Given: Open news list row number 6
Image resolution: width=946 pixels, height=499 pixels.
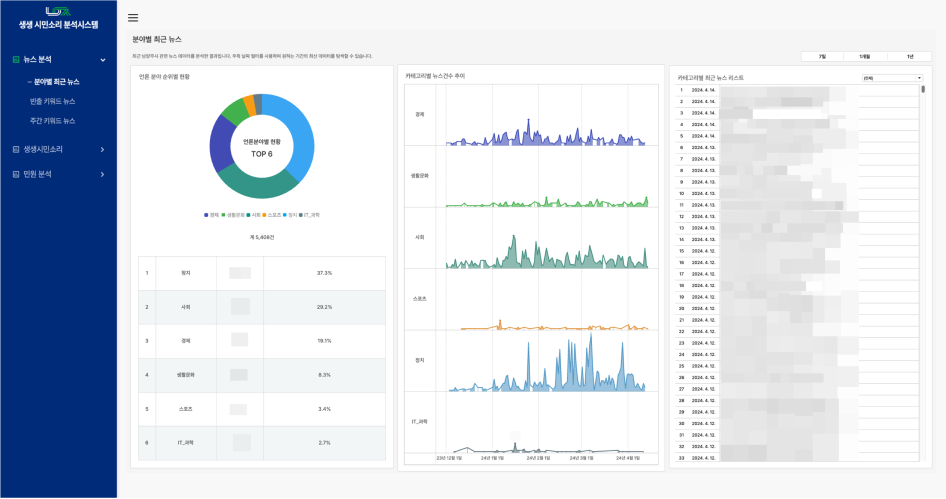Looking at the screenshot, I should pos(797,147).
